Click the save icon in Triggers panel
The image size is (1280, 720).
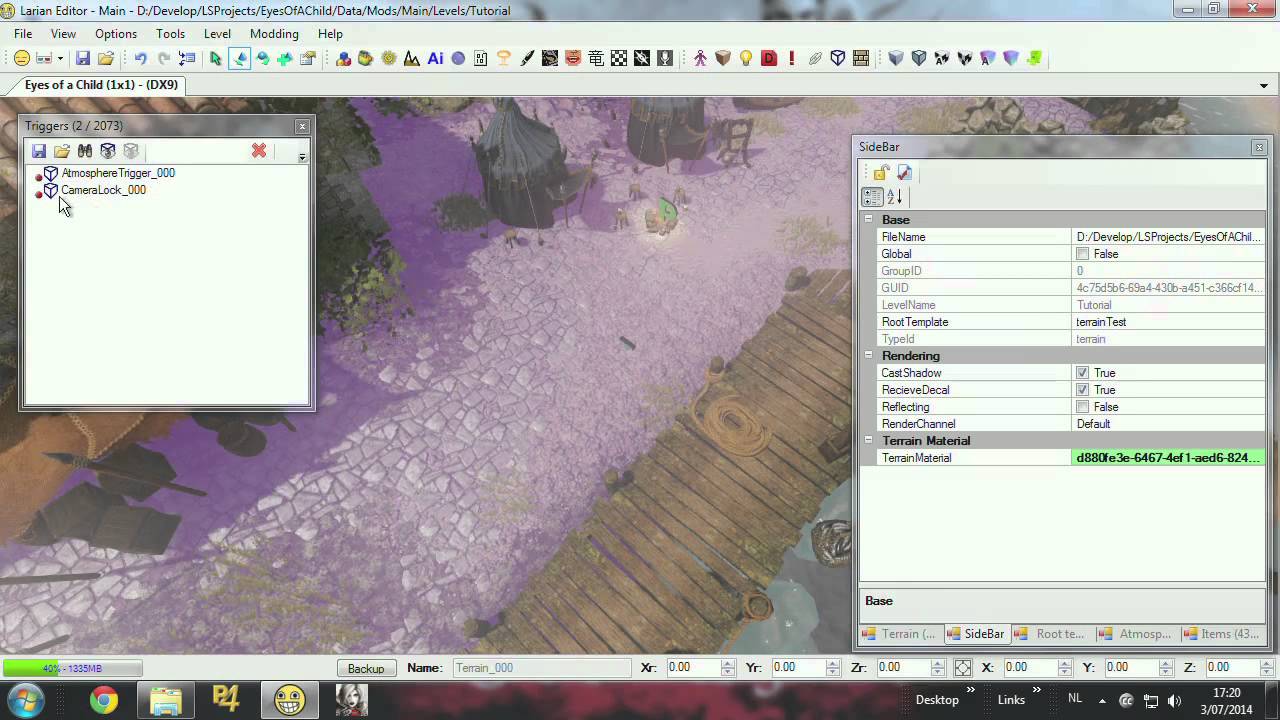[x=39, y=151]
